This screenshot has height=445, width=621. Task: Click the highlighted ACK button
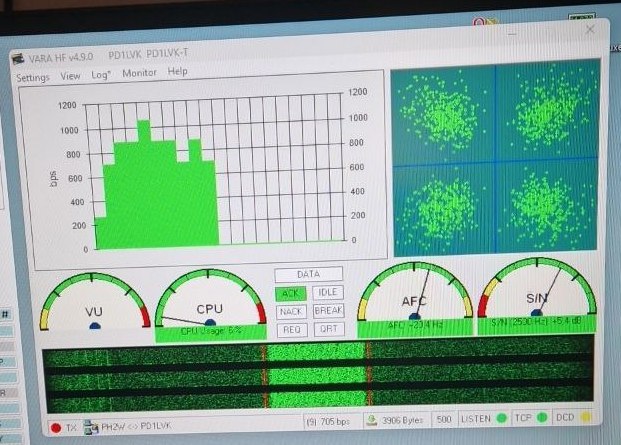tap(290, 293)
